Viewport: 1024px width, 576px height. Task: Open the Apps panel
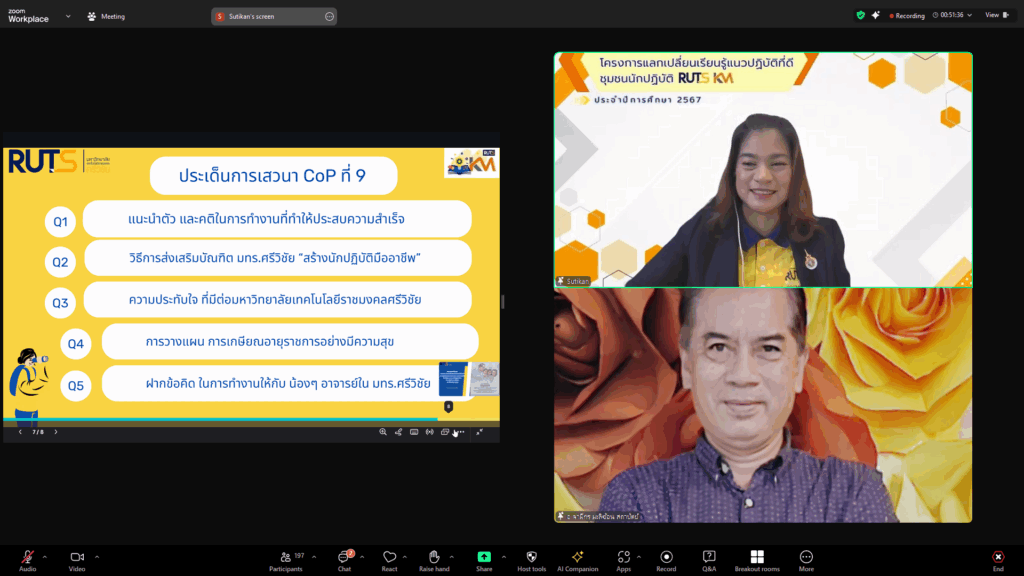coord(624,560)
